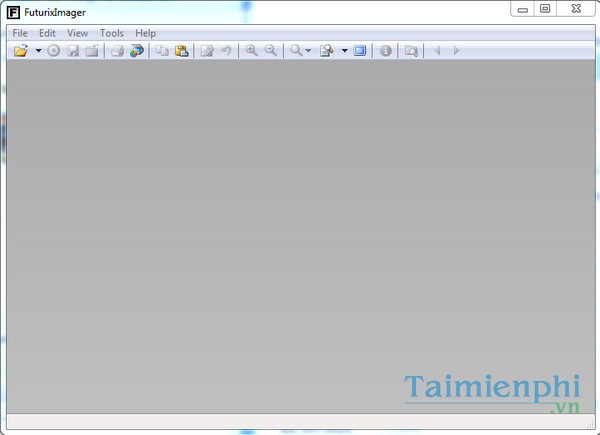This screenshot has height=435, width=600.
Task: Open the zoom level dropdown arrow
Action: pyautogui.click(x=308, y=51)
